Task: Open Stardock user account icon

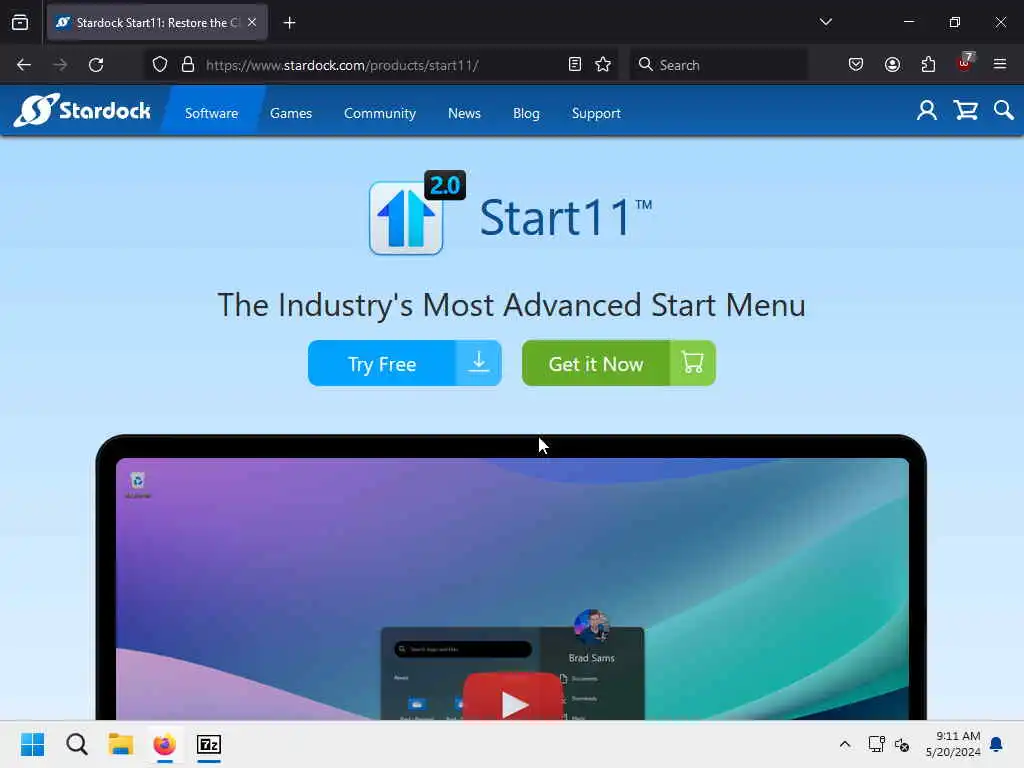Action: click(x=927, y=110)
